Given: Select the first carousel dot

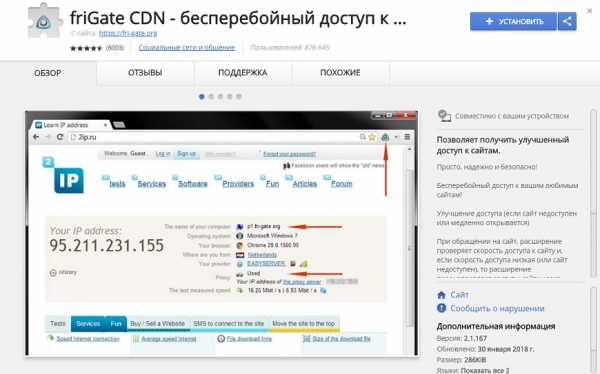Looking at the screenshot, I should 202,96.
